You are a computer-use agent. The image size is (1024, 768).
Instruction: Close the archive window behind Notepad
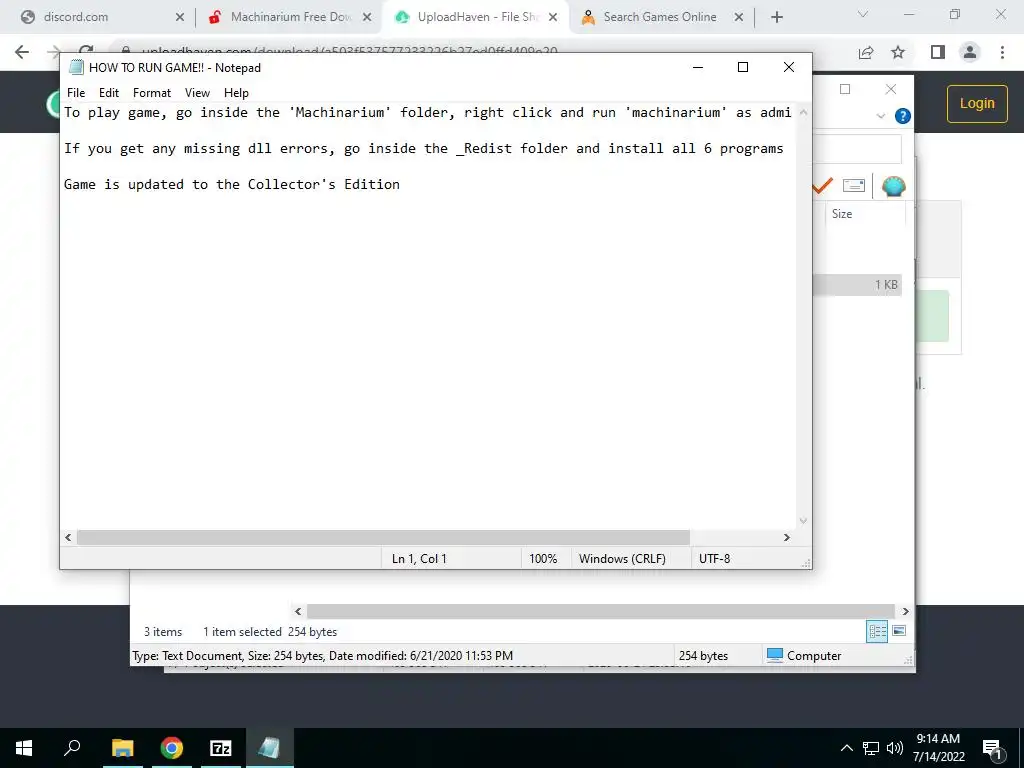tap(891, 89)
